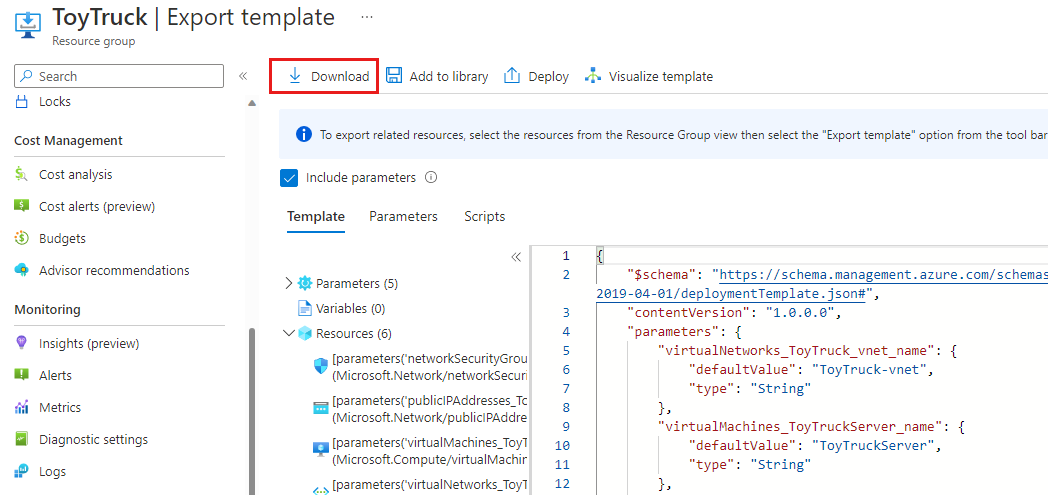The height and width of the screenshot is (495, 1048).
Task: Click the Resources cube icon in tree
Action: (x=305, y=333)
